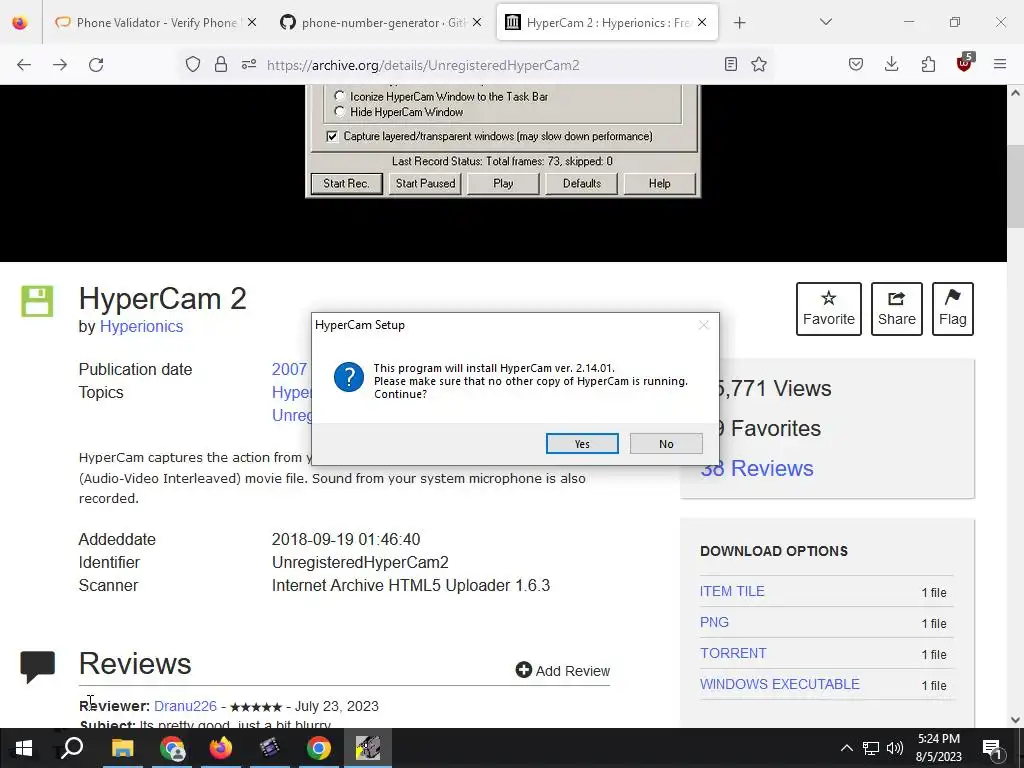Screen dimensions: 1024x768
Task: Select Iconize HyperCam Window radio button
Action: point(340,96)
